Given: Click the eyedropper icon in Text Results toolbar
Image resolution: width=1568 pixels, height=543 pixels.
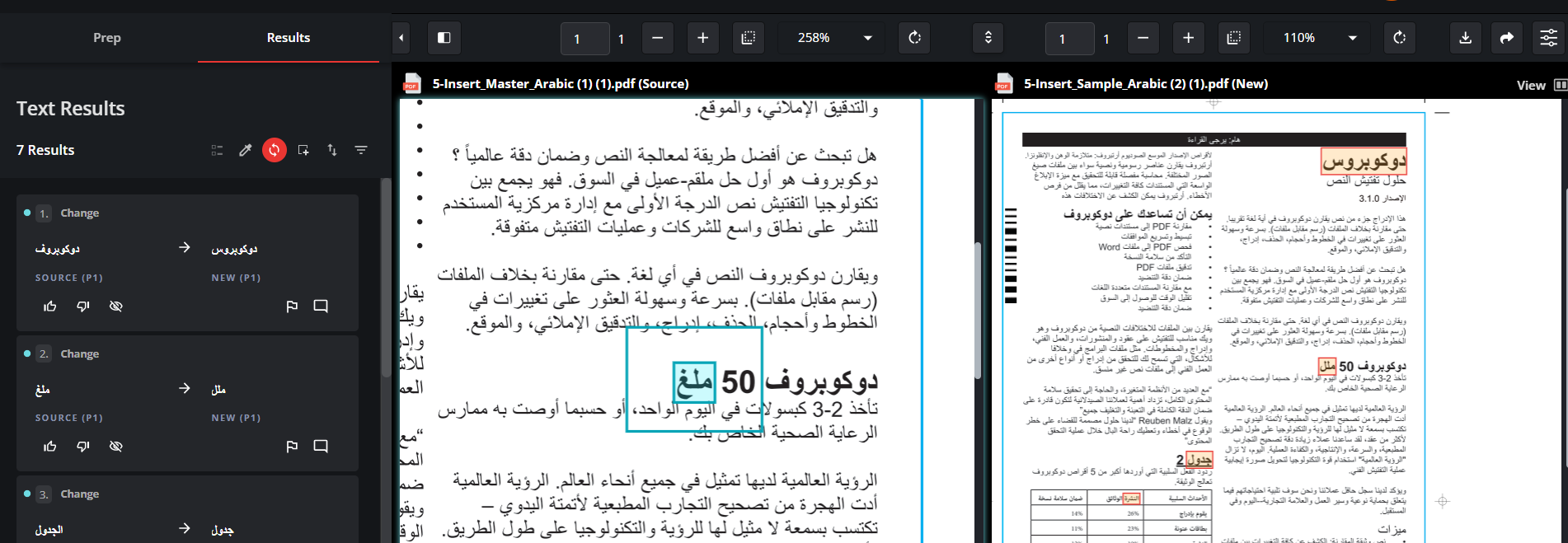Looking at the screenshot, I should tap(246, 150).
